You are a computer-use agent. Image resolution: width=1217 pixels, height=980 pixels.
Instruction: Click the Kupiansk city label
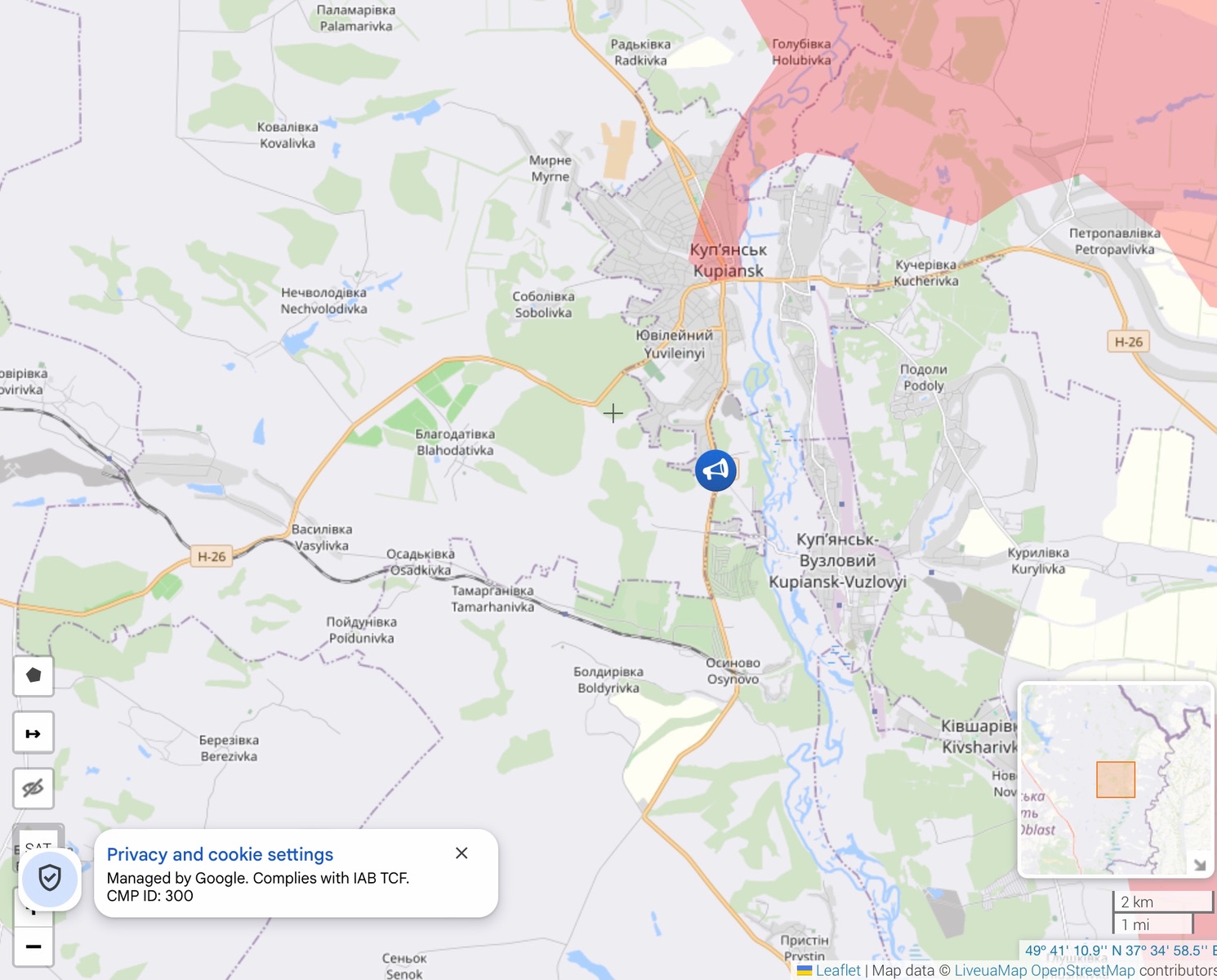coord(729,261)
